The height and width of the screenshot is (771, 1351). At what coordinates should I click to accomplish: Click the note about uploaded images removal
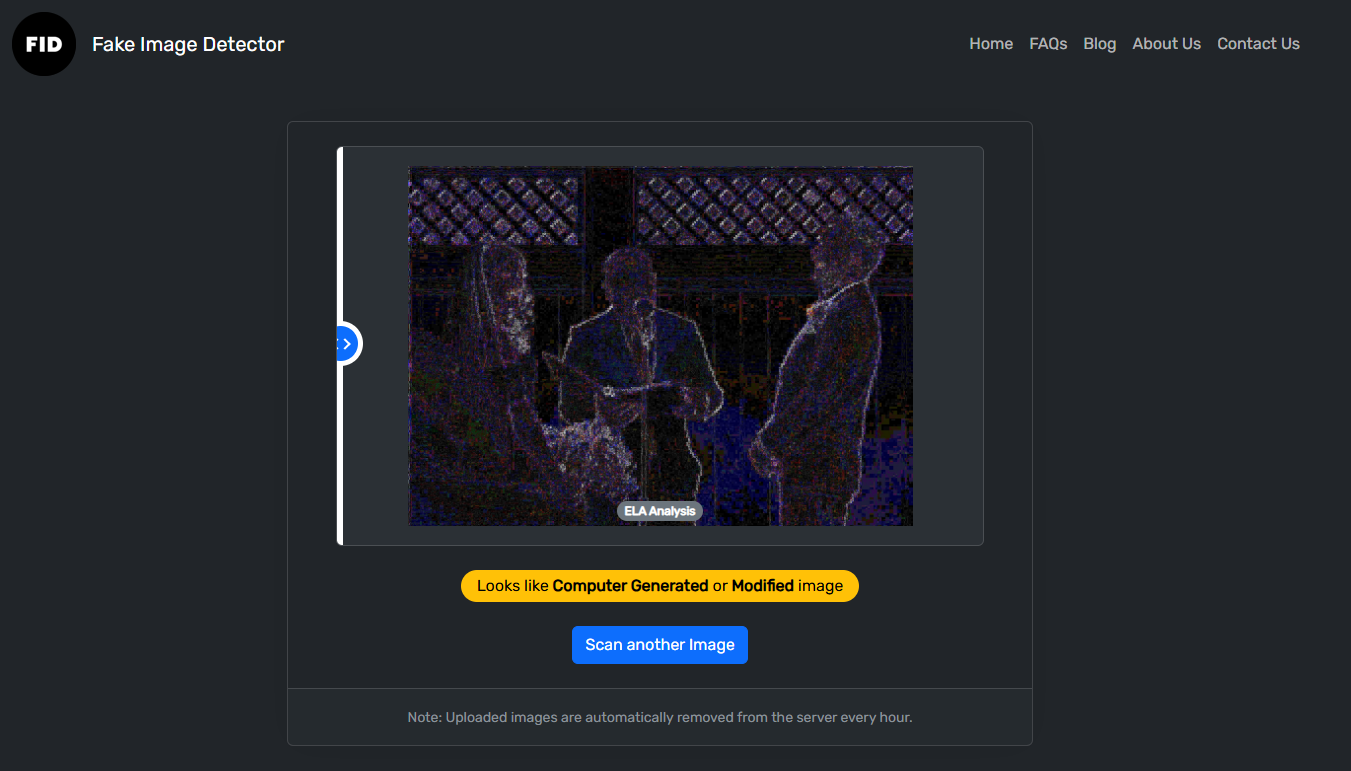coord(660,717)
